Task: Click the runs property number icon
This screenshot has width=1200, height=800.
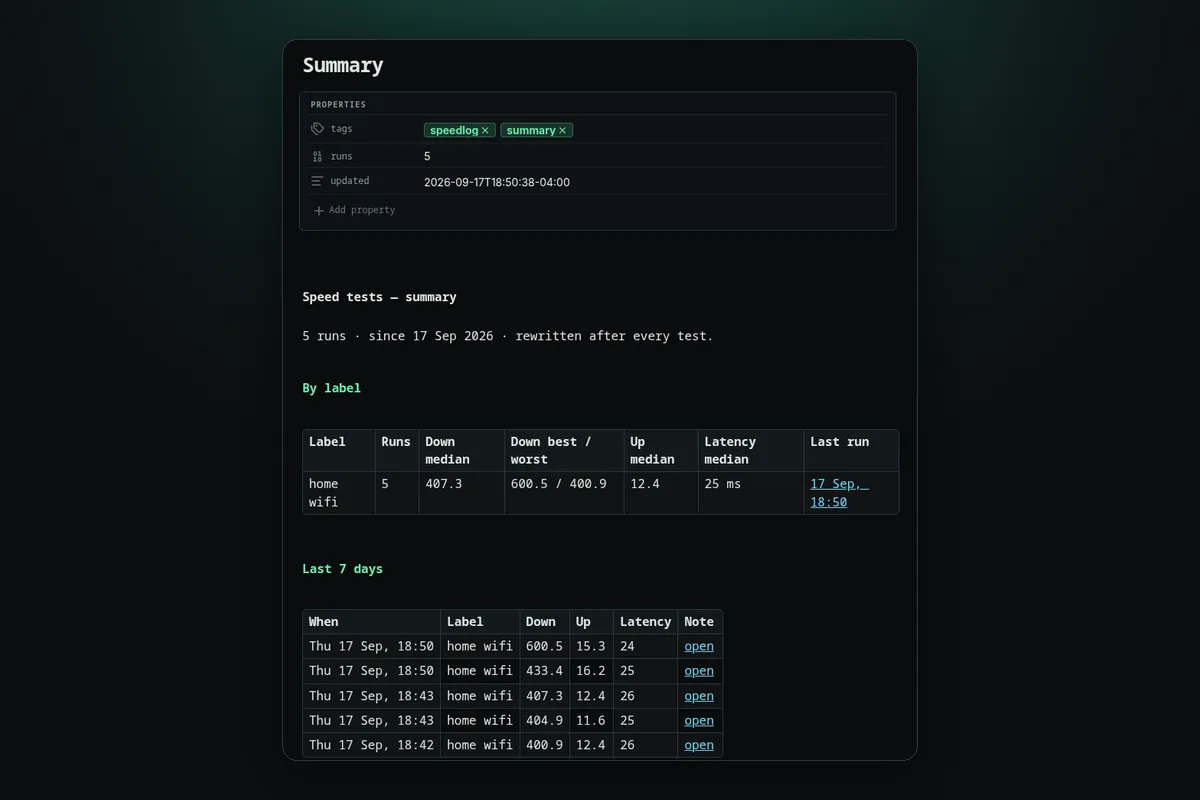Action: pos(317,156)
